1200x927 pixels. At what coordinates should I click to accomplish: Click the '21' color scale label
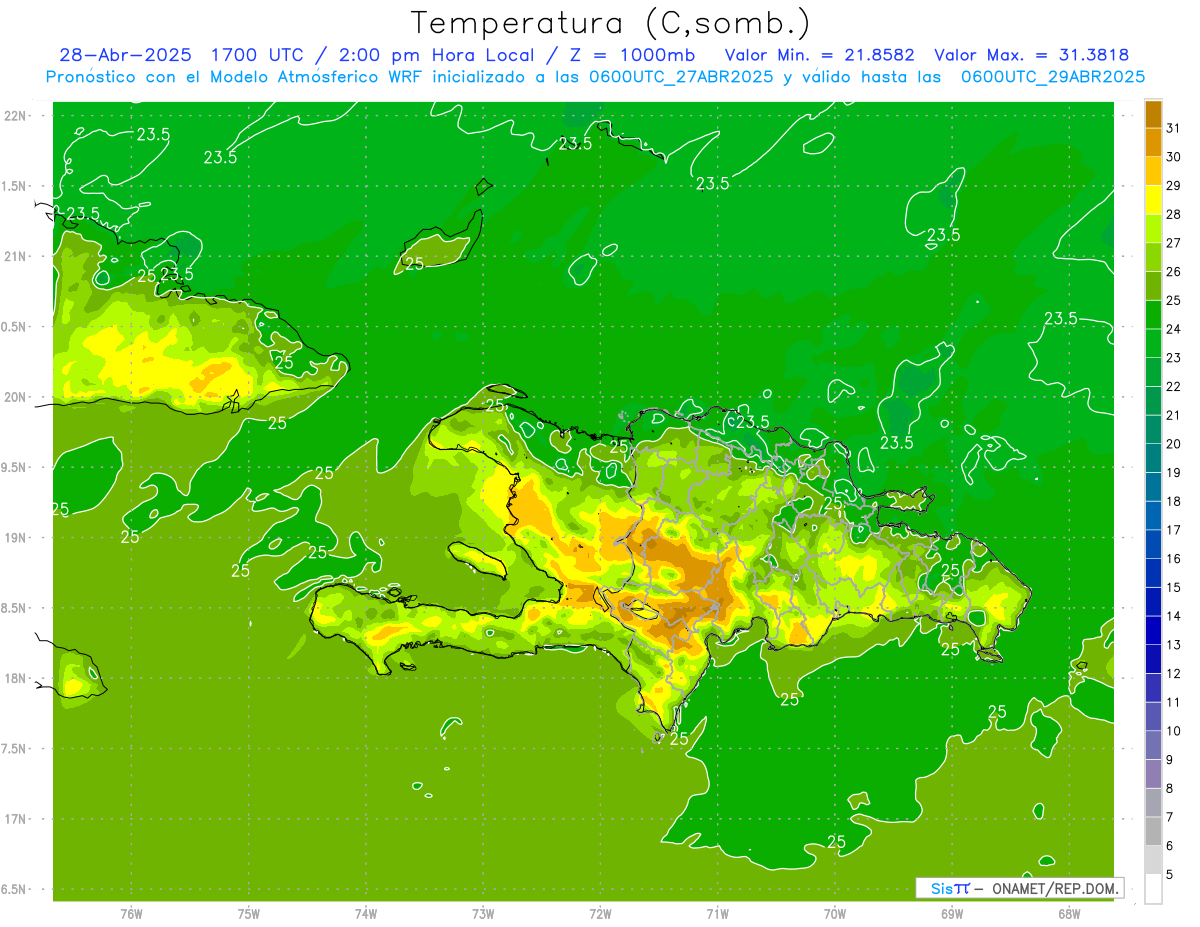pos(1174,415)
